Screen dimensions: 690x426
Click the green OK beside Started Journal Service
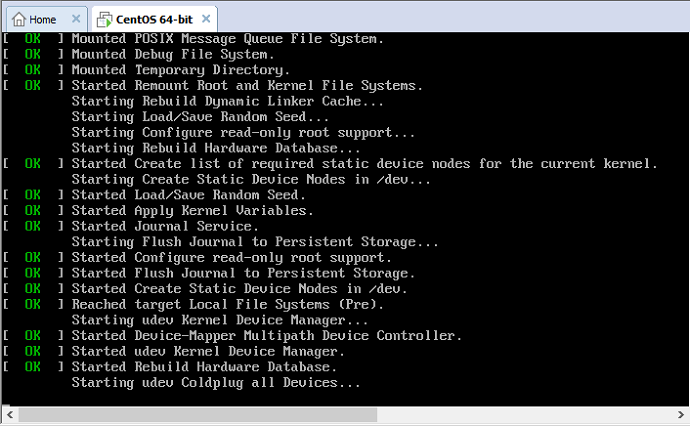[x=33, y=226]
